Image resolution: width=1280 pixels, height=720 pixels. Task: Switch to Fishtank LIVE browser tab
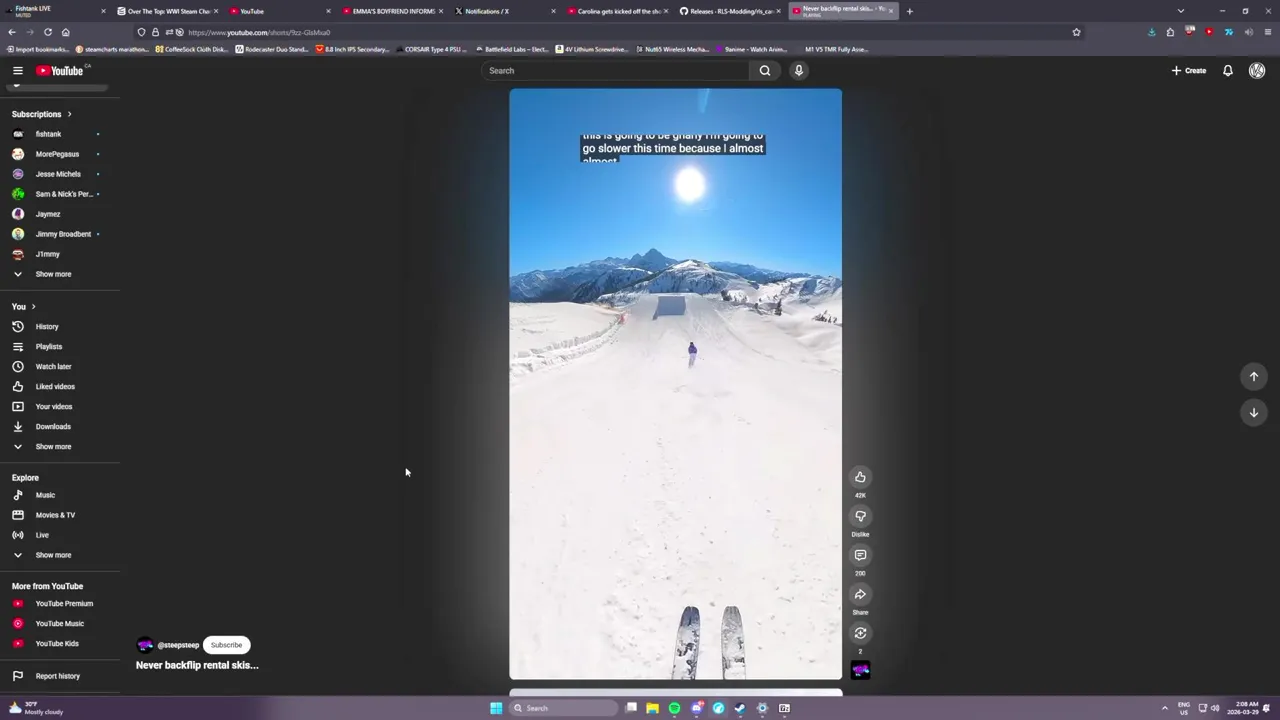[55, 11]
